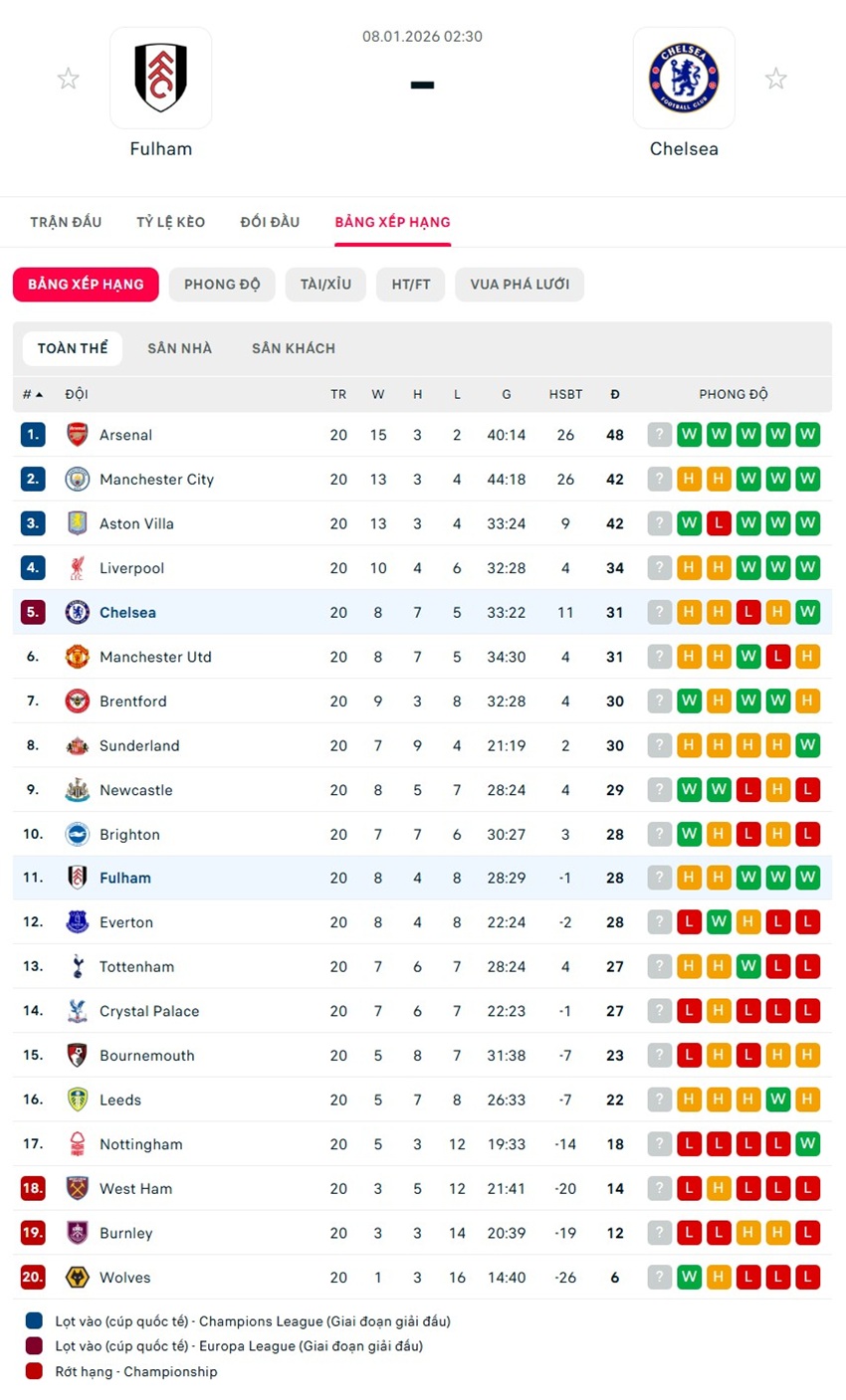Click the Fulham crest in header
Image resolution: width=846 pixels, height=1400 pixels.
click(160, 78)
